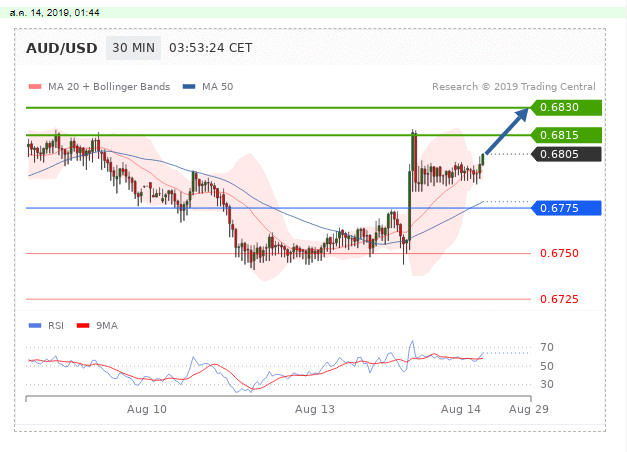
Task: Click the 9MA legend text
Action: 107,326
